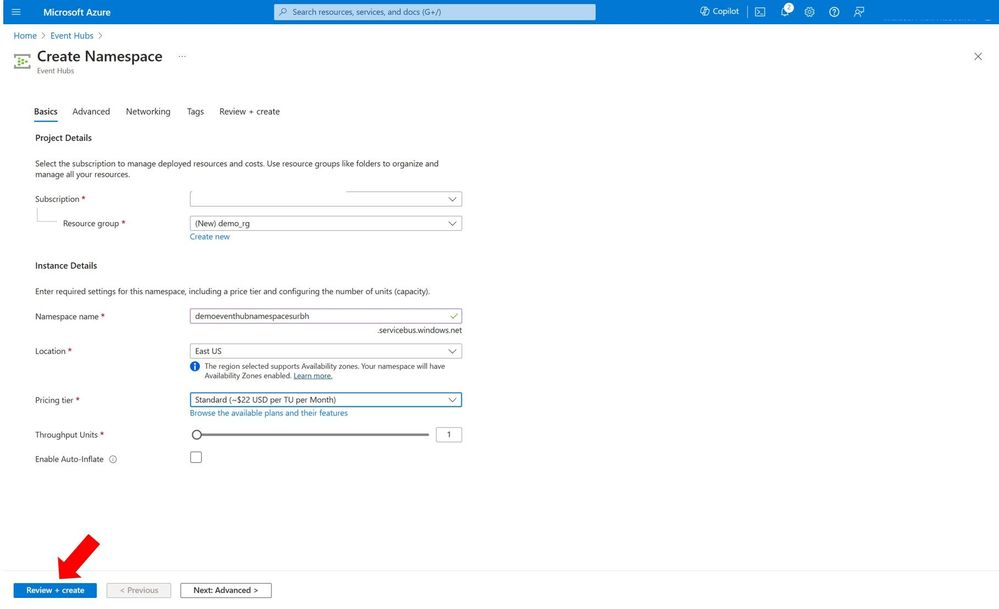This screenshot has width=999, height=609.
Task: Click the blue Review + create button
Action: pos(55,591)
